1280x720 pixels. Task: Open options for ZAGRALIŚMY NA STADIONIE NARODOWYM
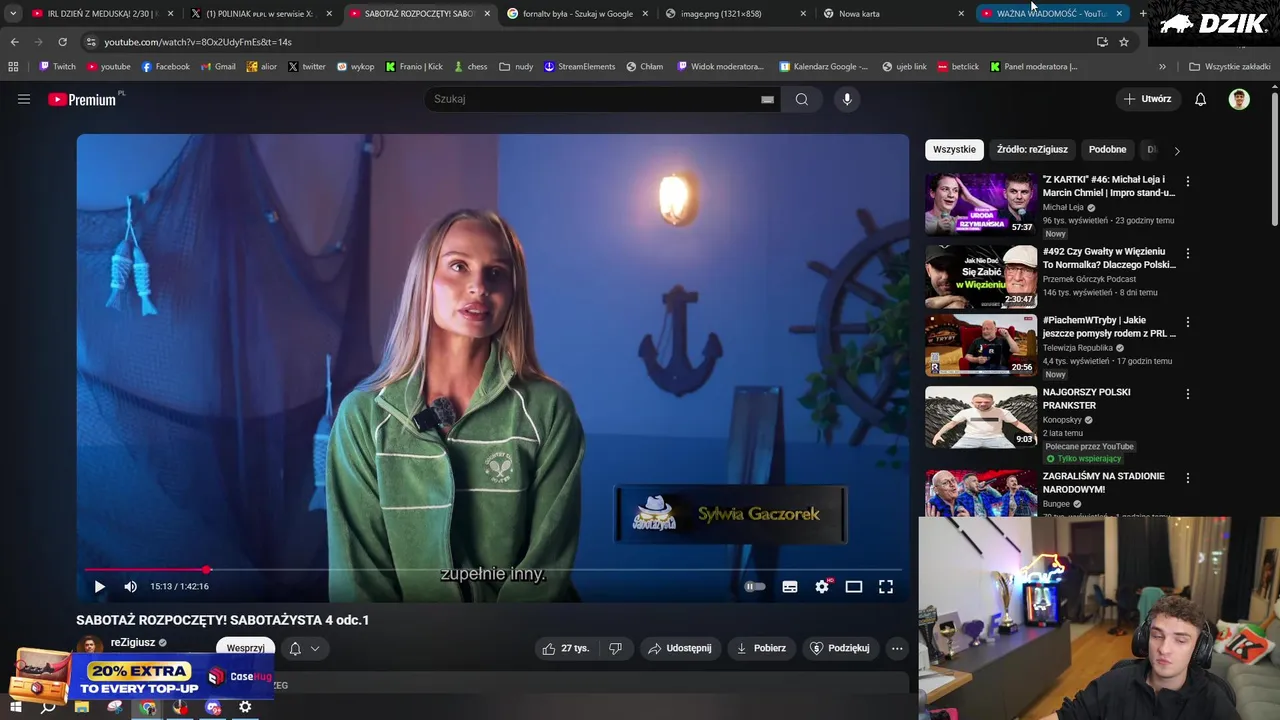pyautogui.click(x=1187, y=478)
